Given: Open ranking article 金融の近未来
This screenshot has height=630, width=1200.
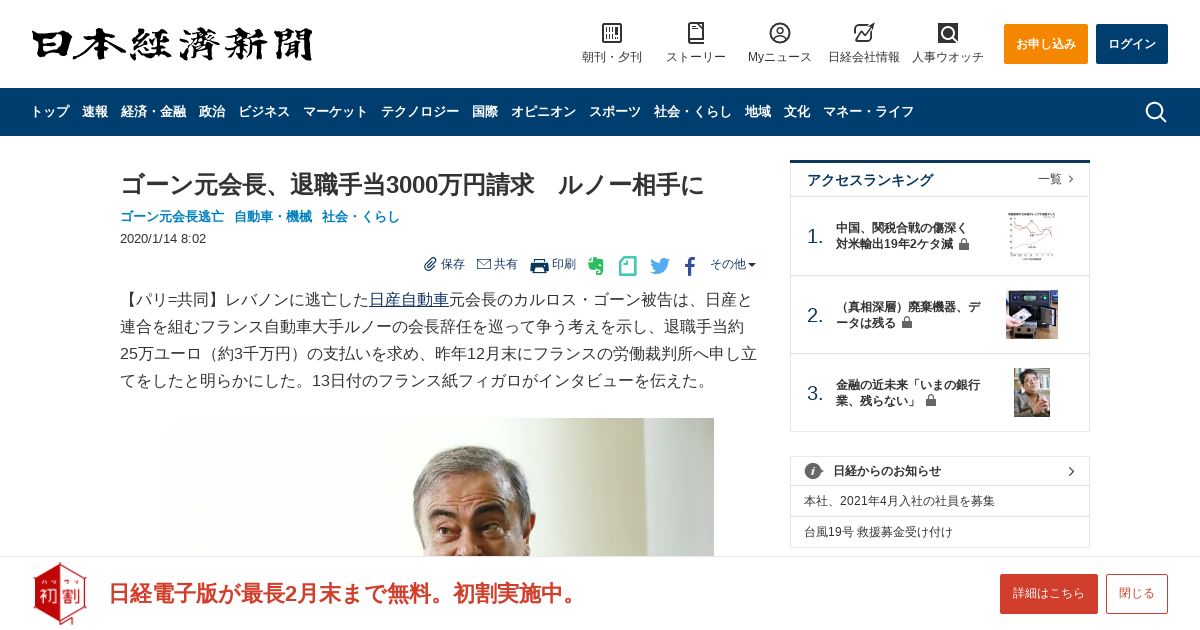Looking at the screenshot, I should pos(908,393).
